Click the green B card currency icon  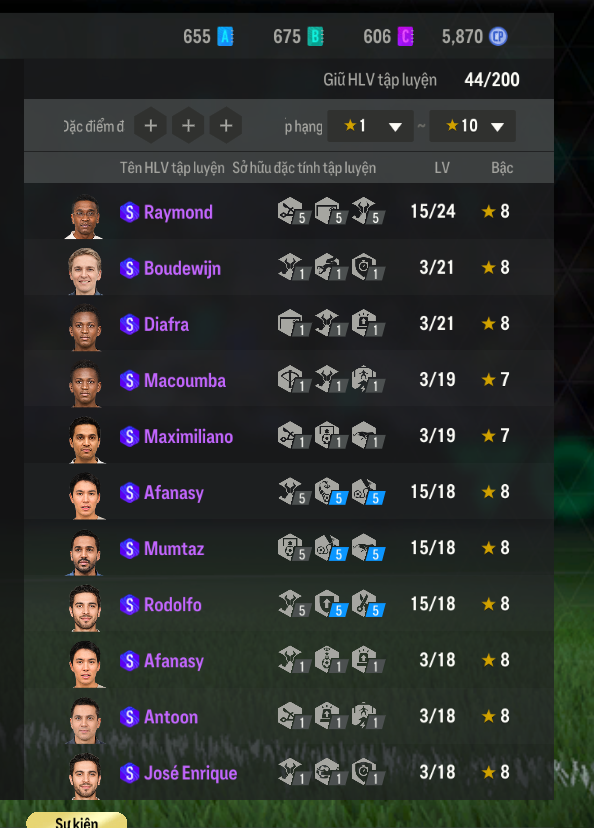pos(315,36)
